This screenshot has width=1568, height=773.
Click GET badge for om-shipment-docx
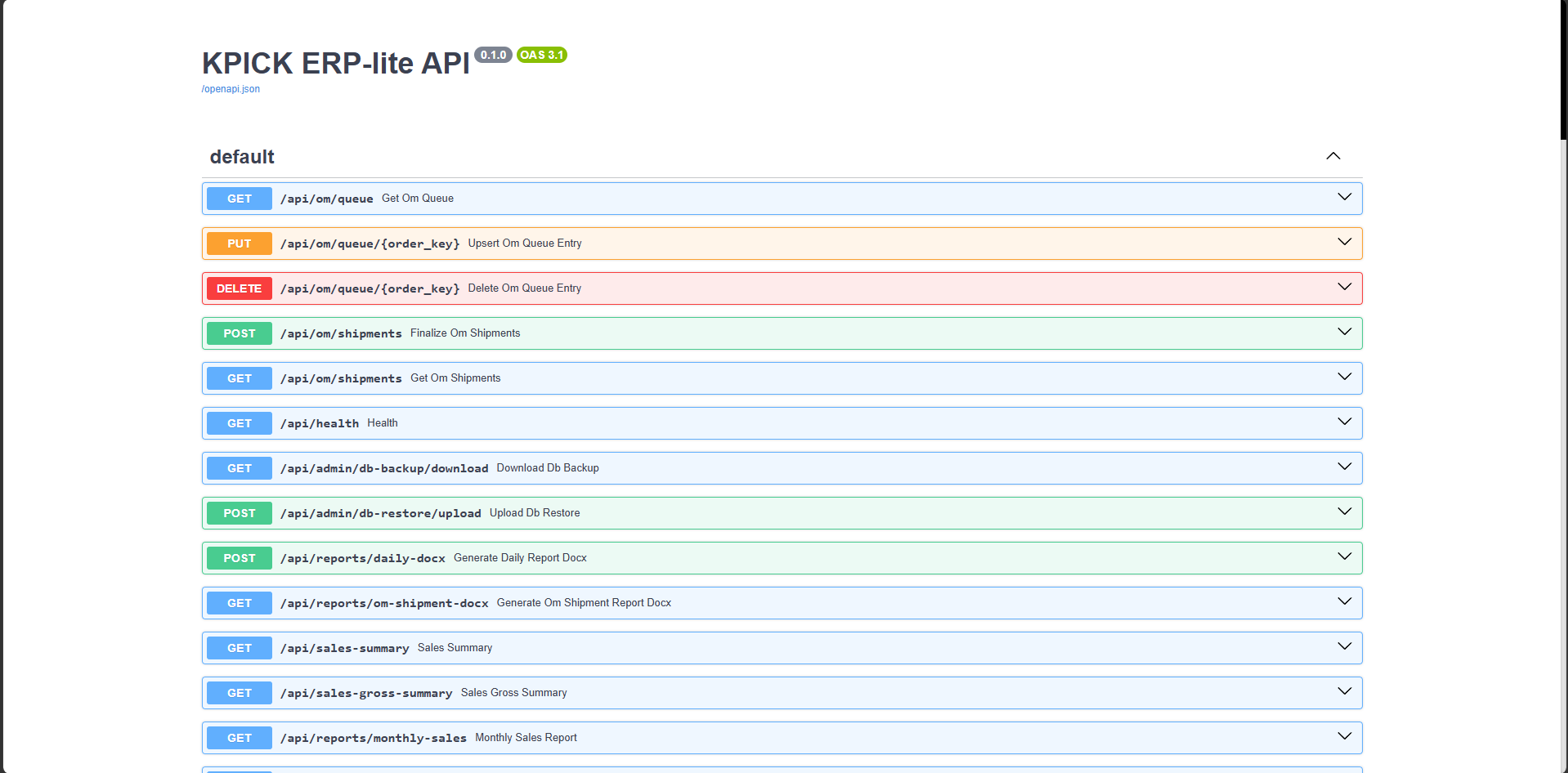[x=240, y=603]
